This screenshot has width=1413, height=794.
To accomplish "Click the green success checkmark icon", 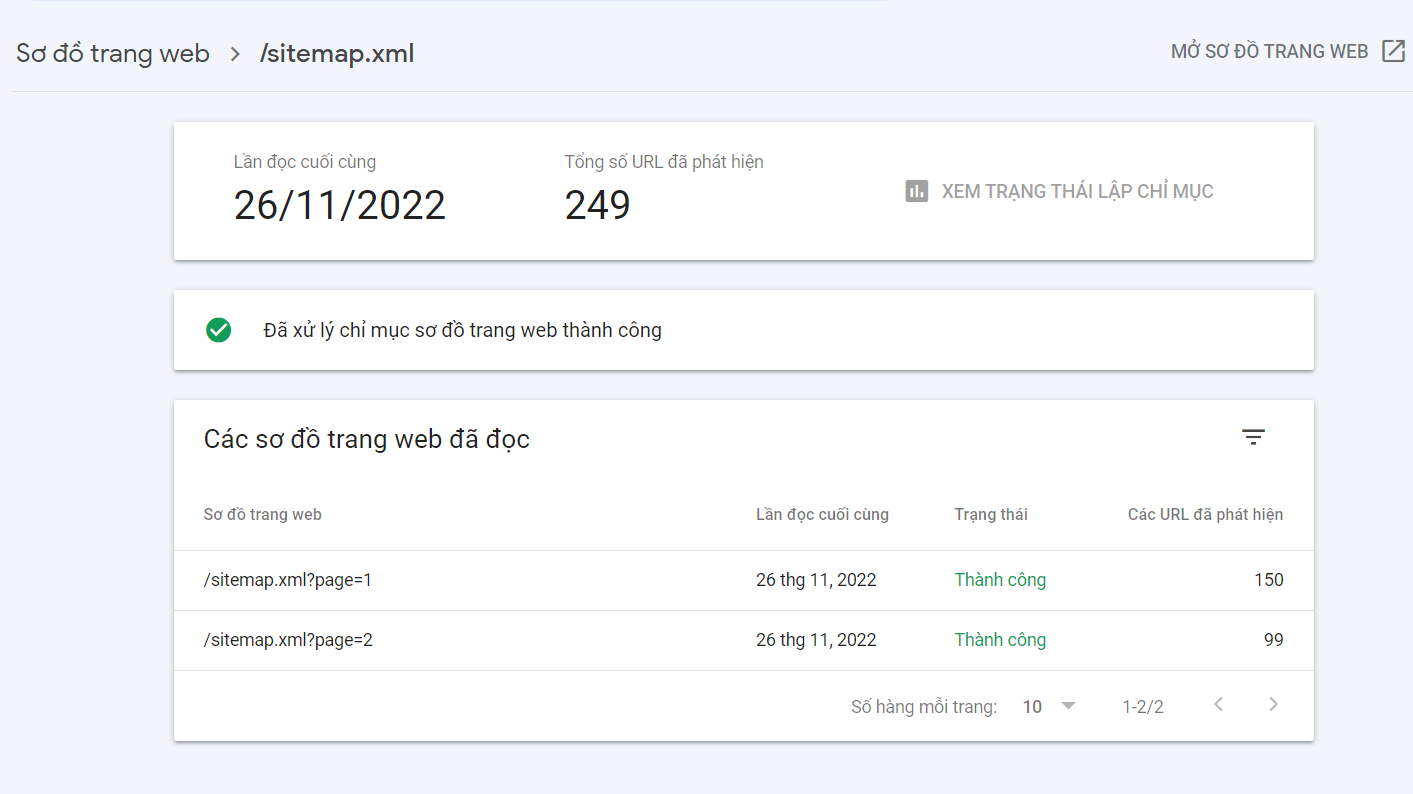I will (x=218, y=330).
